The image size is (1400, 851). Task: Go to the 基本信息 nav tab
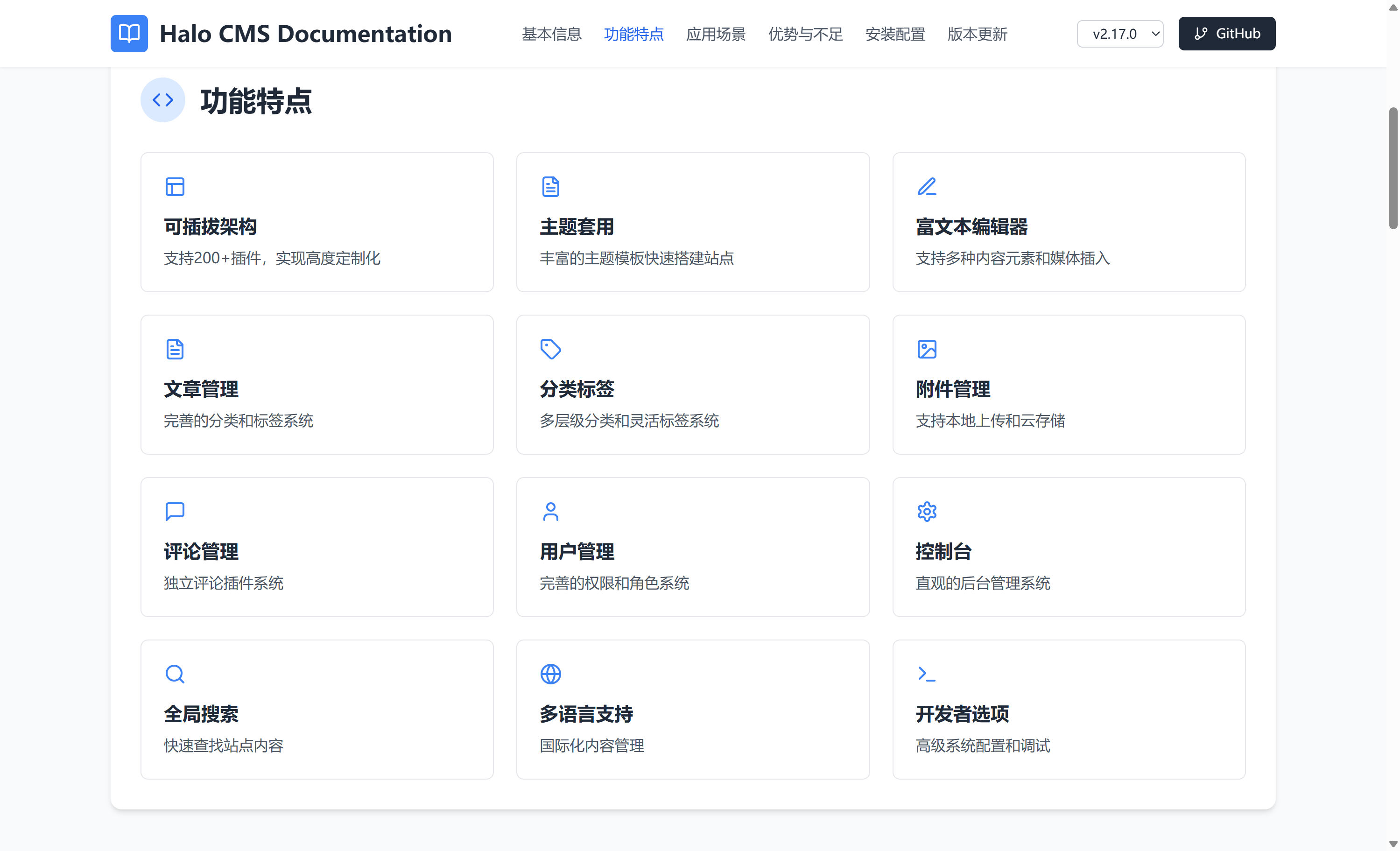pyautogui.click(x=551, y=34)
